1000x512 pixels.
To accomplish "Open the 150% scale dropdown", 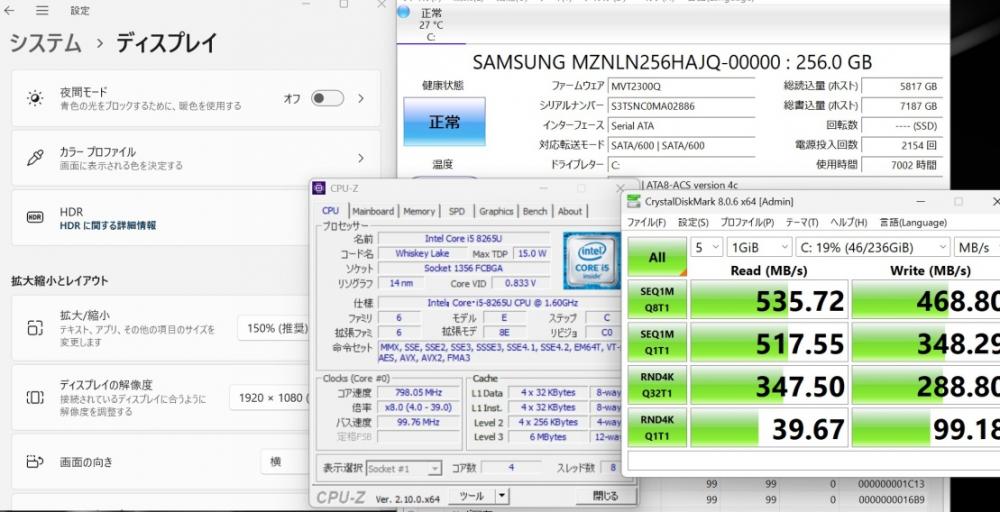I will (x=274, y=328).
